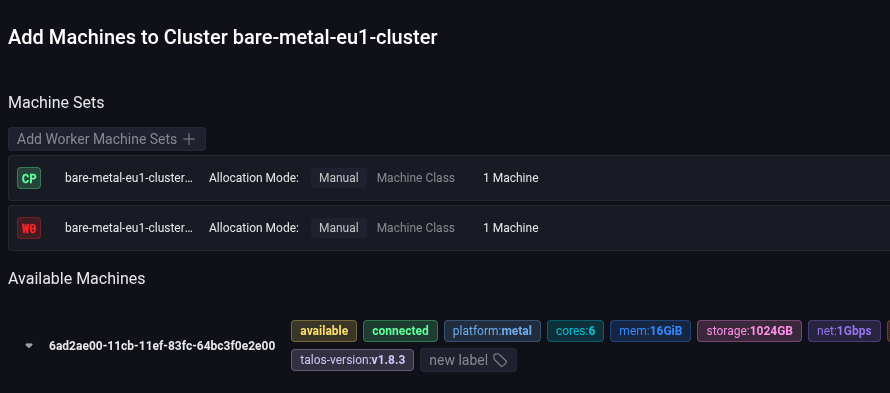
Task: Click the machine ID 6ad2ae00-11cb-11ef-83fc-64bc3f0e2e00
Action: [x=162, y=346]
